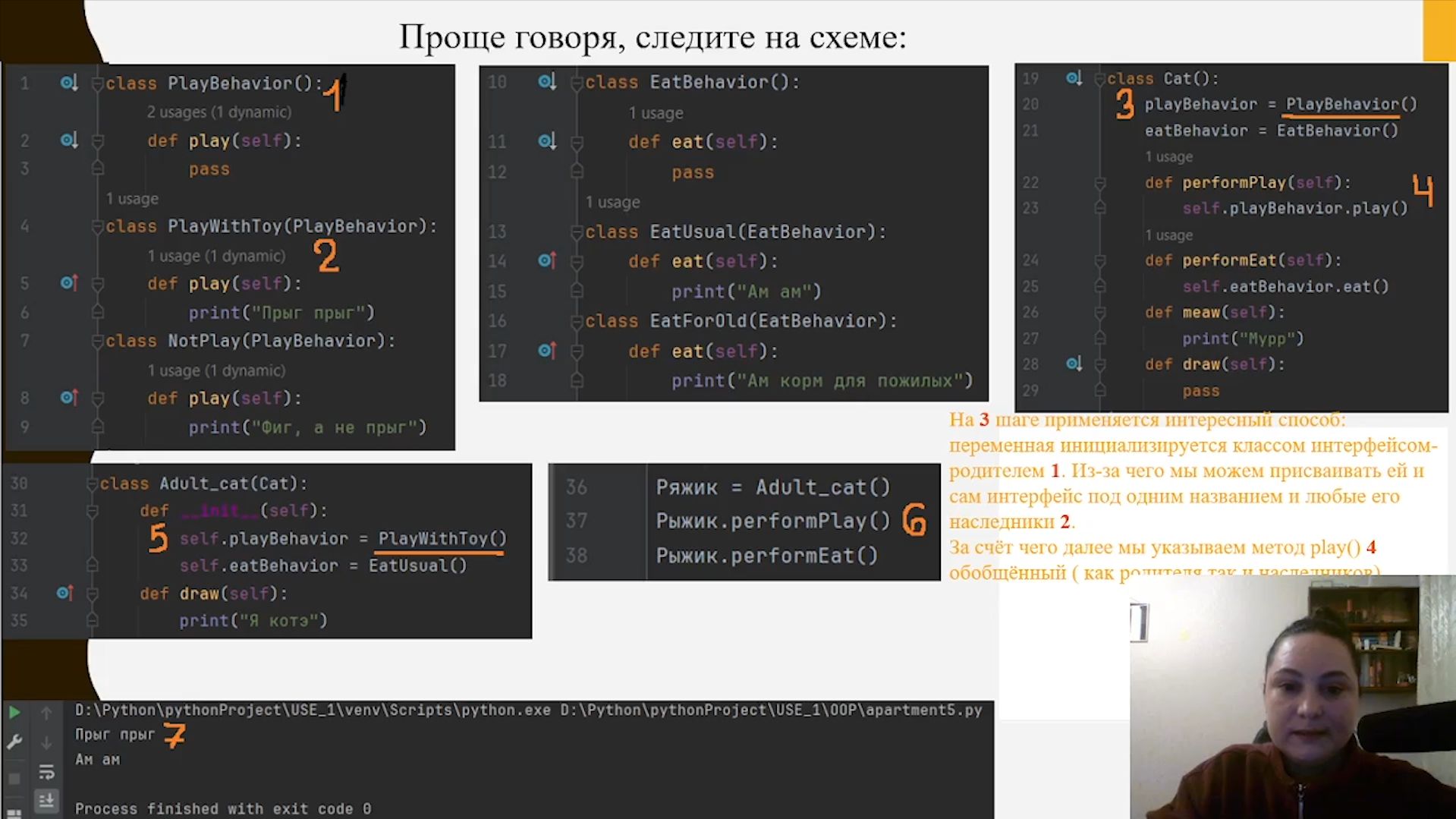Click 'Рыжик.performPlay()' on line 37

[773, 521]
